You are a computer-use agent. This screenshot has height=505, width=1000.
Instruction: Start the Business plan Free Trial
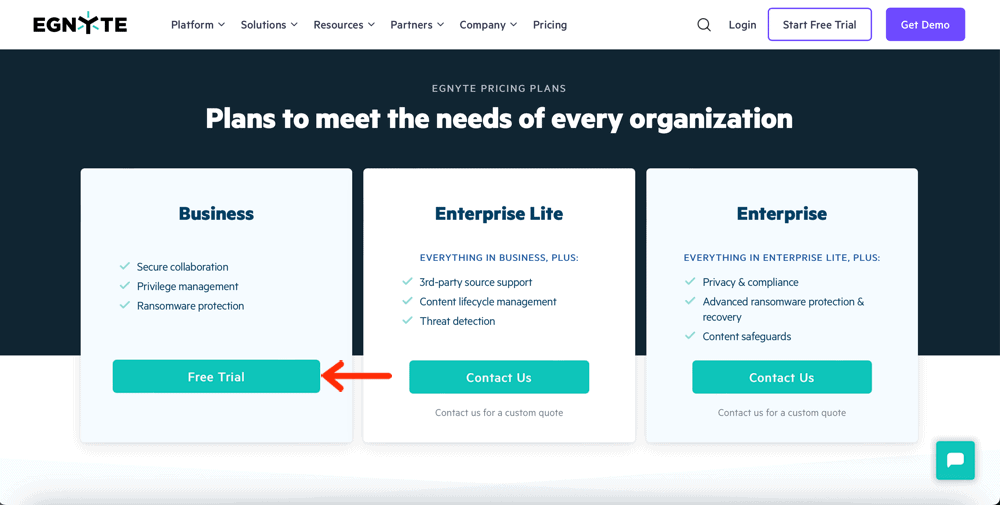coord(216,376)
